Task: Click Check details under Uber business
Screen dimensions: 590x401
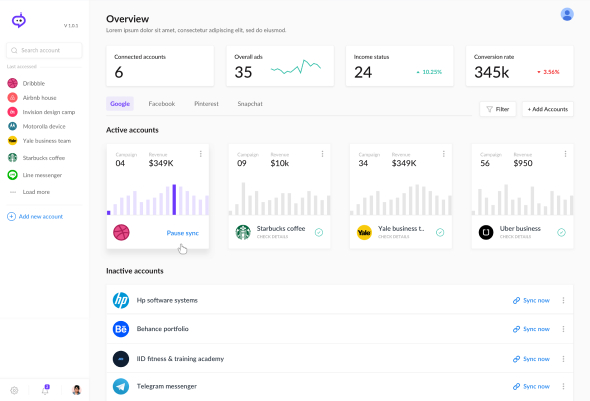Action: tap(515, 237)
